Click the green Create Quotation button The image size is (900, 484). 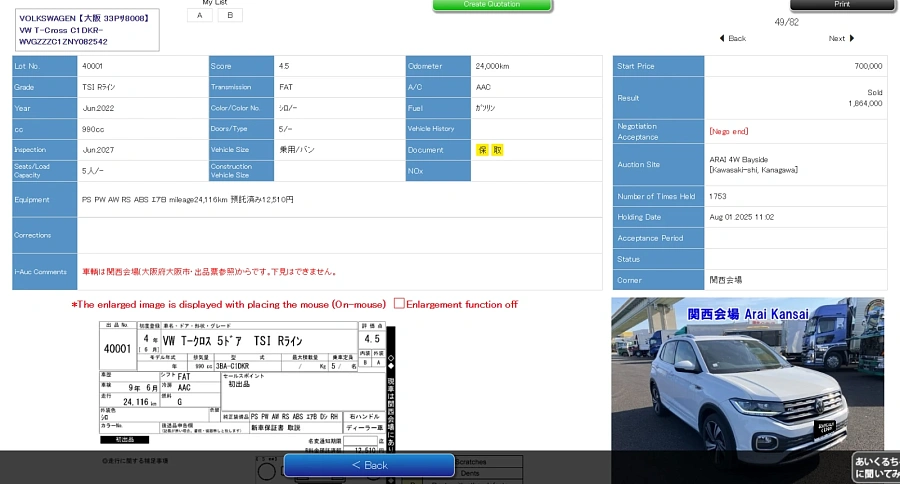(x=492, y=5)
